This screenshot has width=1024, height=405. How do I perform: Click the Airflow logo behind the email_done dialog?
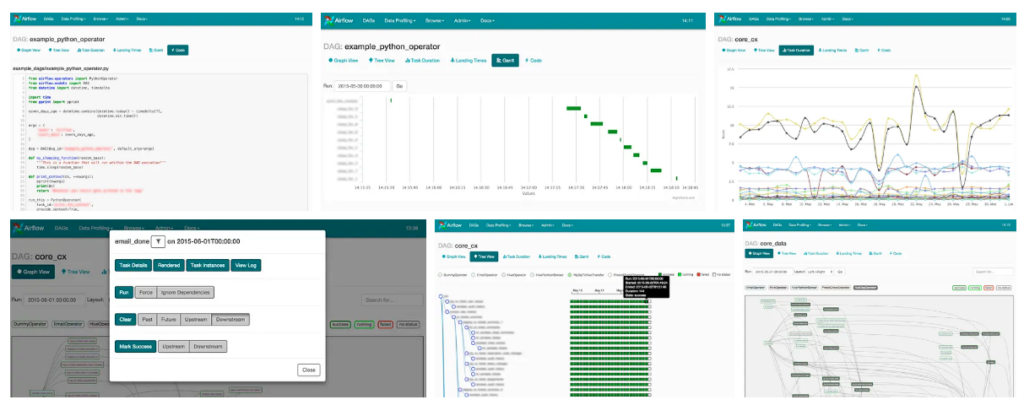(28, 228)
